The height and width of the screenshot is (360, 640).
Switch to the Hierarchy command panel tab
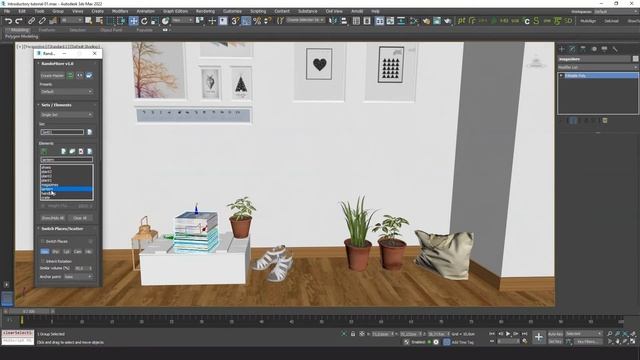coord(583,49)
